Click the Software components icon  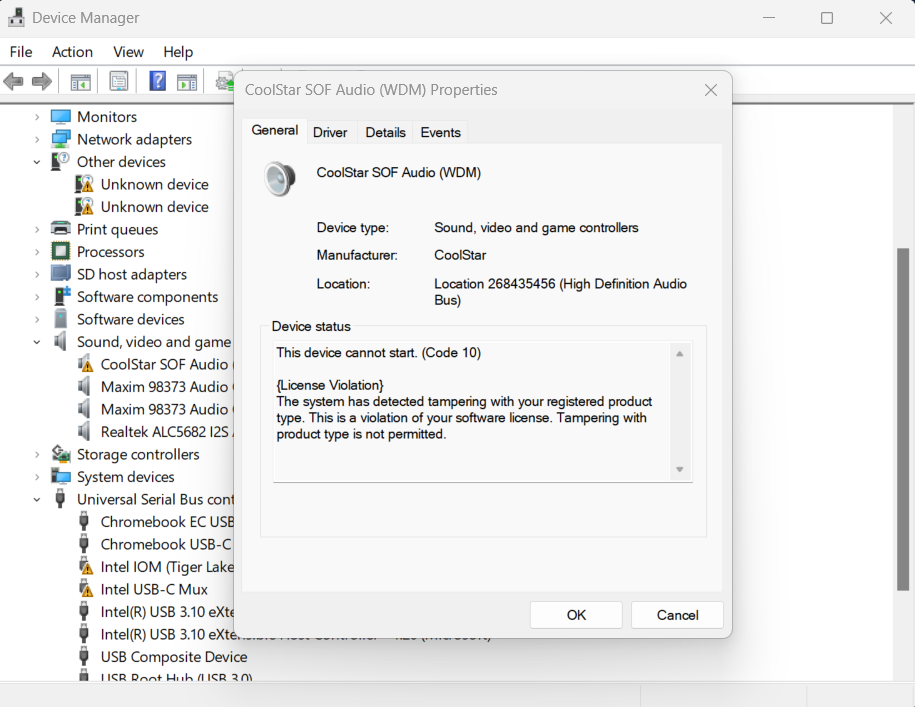point(61,296)
